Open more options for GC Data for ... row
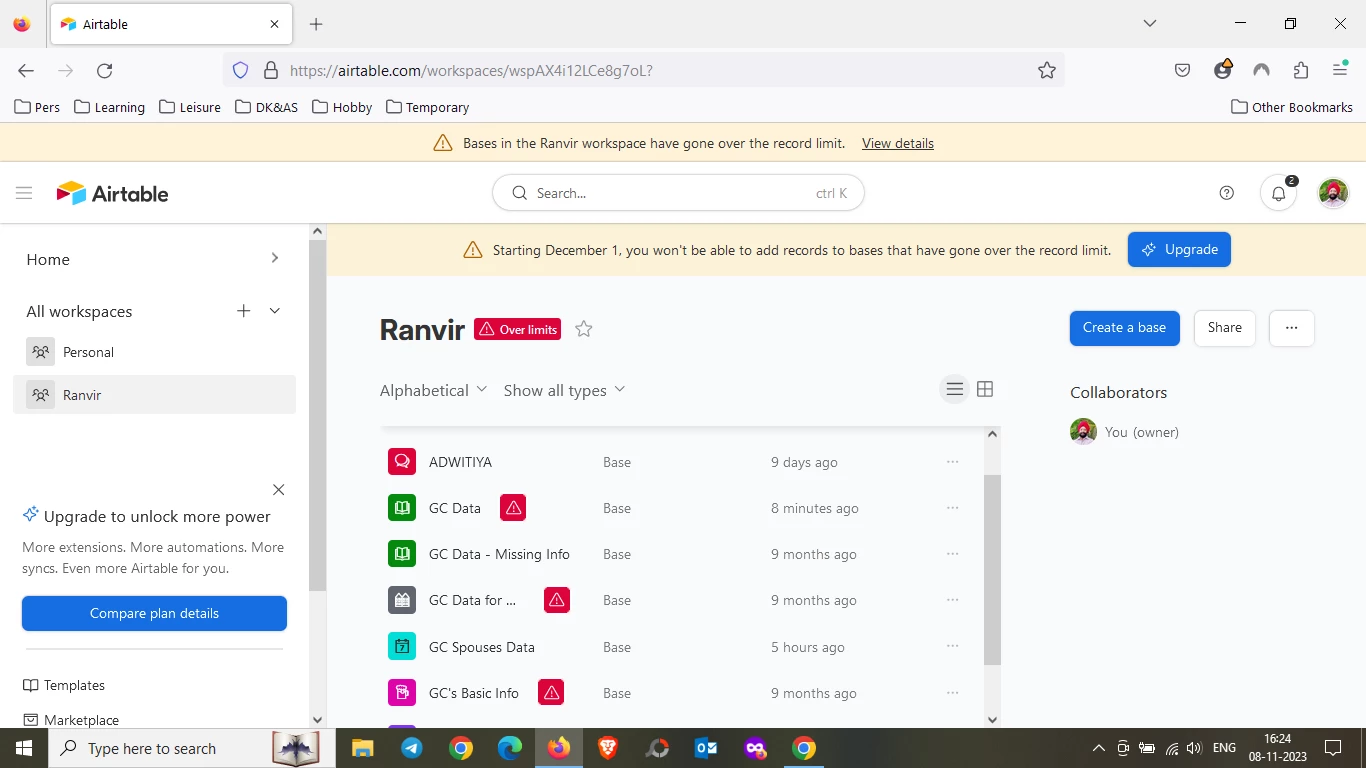This screenshot has height=768, width=1366. pos(952,600)
